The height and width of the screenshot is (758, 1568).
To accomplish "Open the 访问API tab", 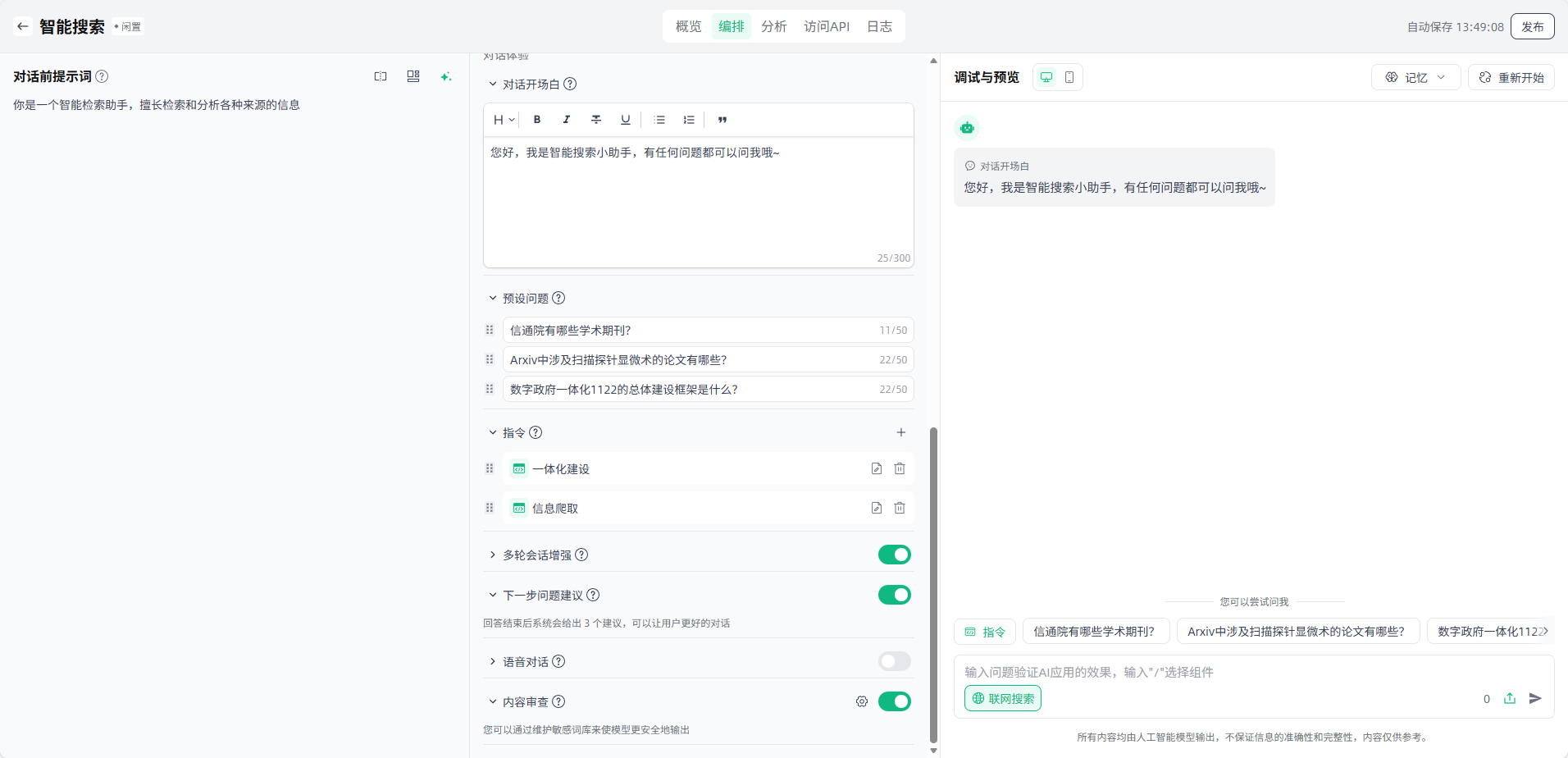I will [826, 26].
